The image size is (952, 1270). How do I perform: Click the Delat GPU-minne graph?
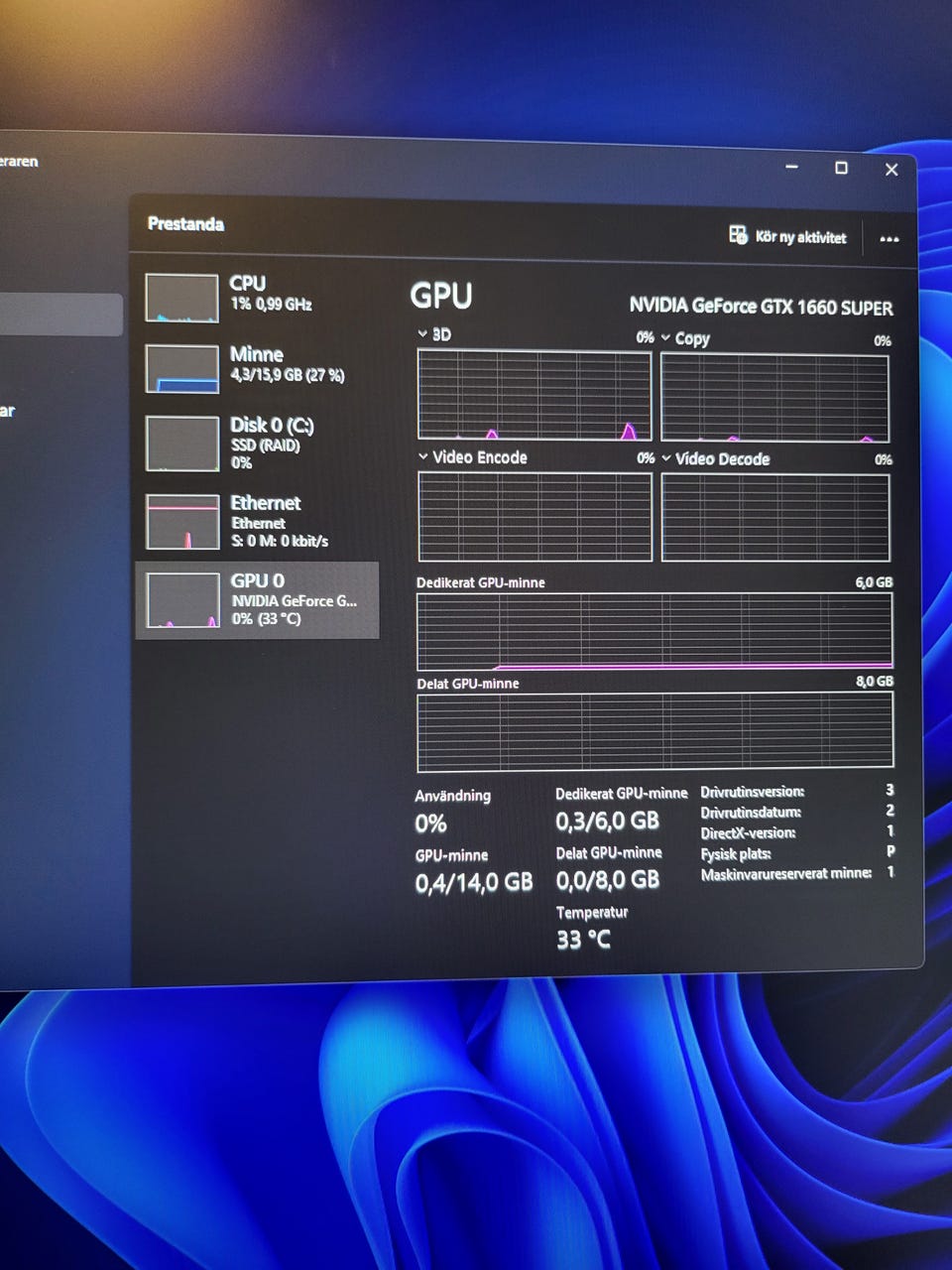[x=654, y=732]
